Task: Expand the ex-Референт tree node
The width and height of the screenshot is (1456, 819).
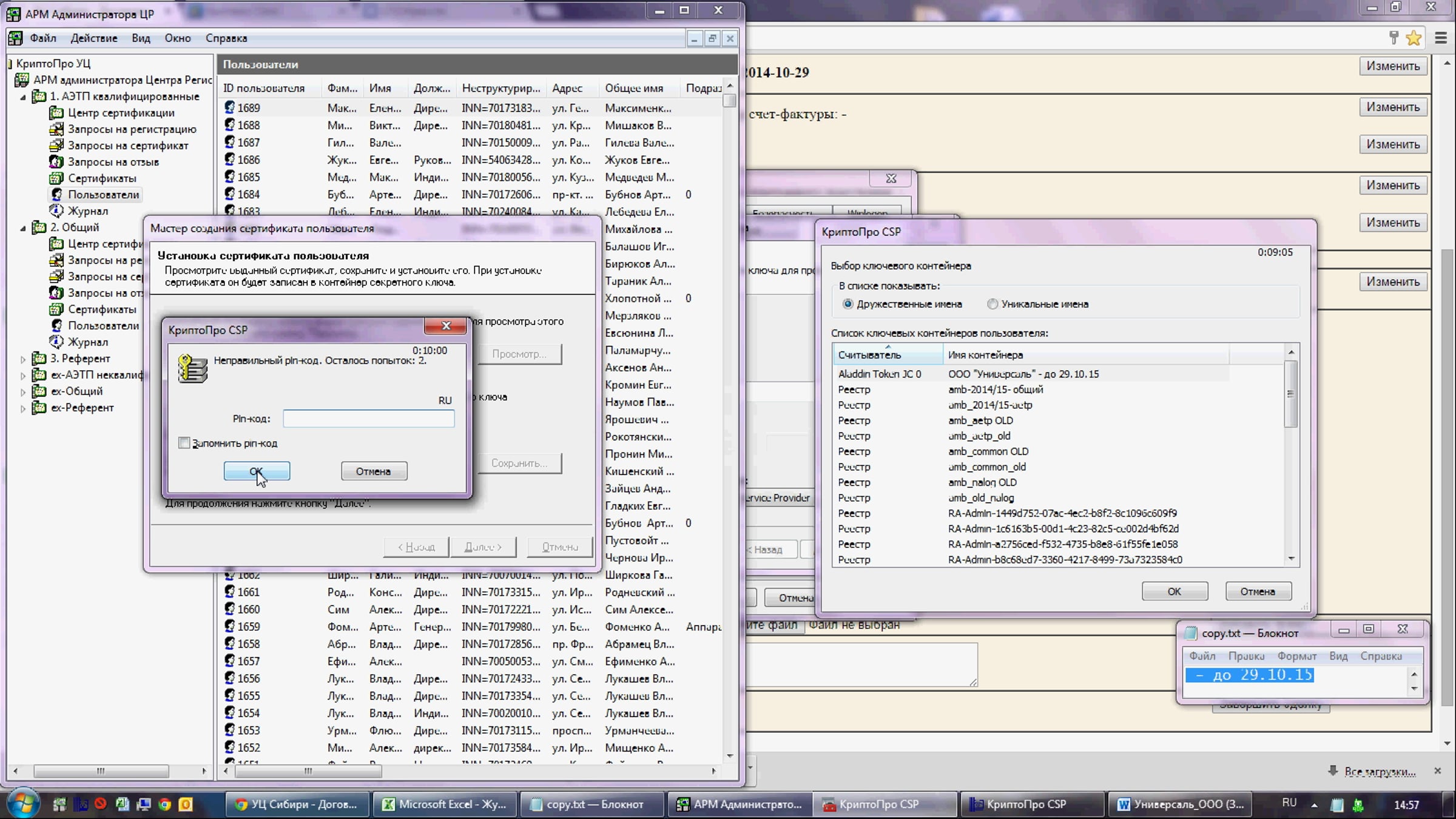Action: tap(23, 408)
